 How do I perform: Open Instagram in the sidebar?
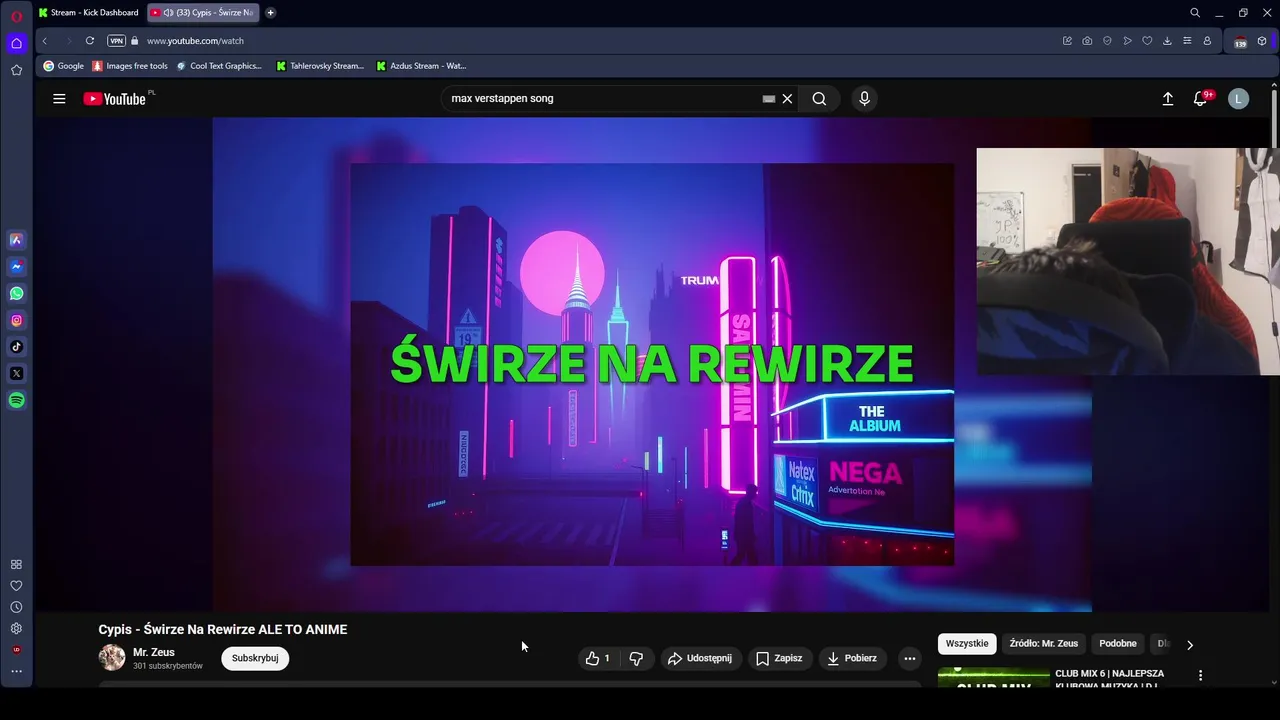16,321
